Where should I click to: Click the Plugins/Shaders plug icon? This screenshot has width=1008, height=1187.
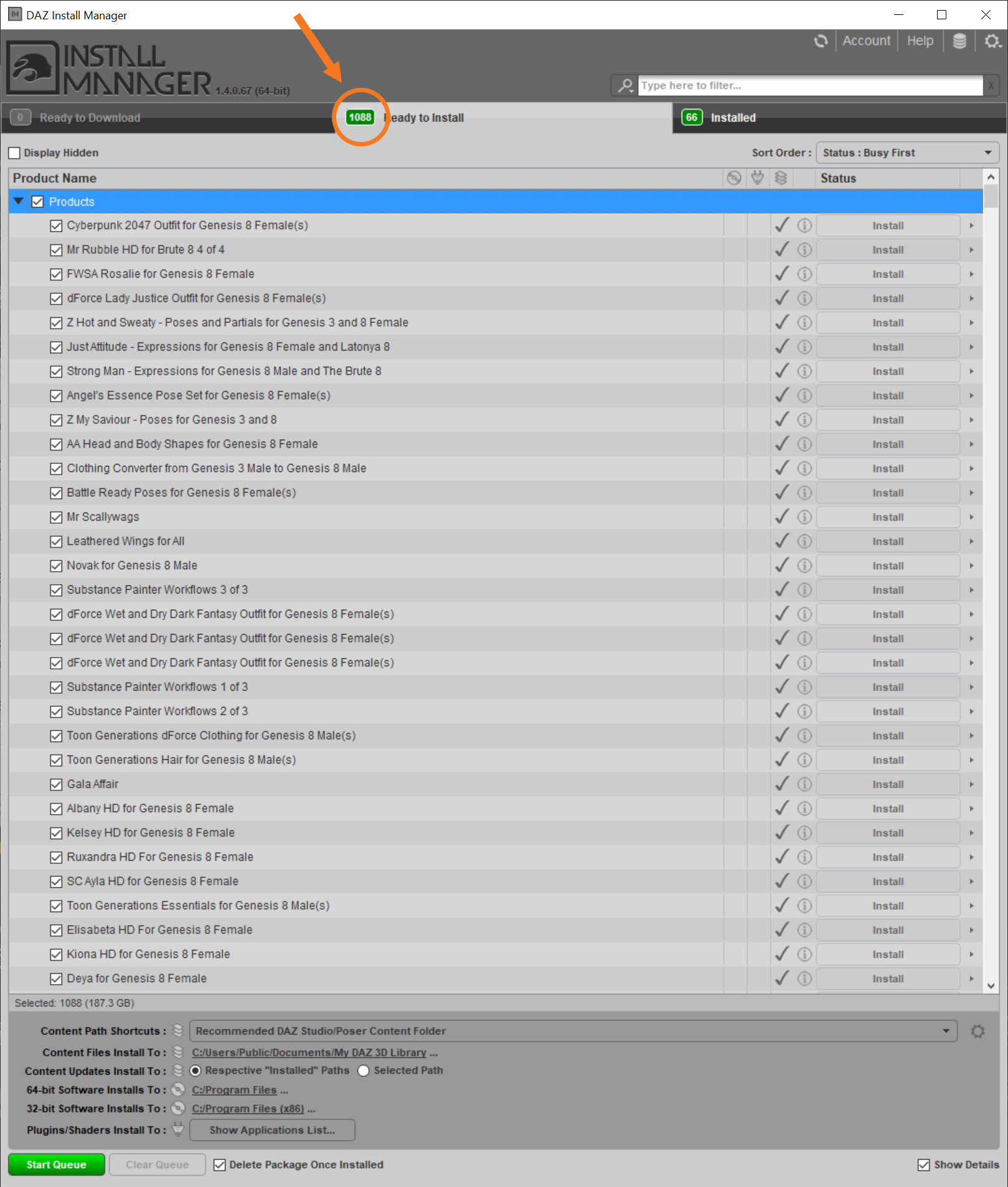pyautogui.click(x=178, y=1128)
